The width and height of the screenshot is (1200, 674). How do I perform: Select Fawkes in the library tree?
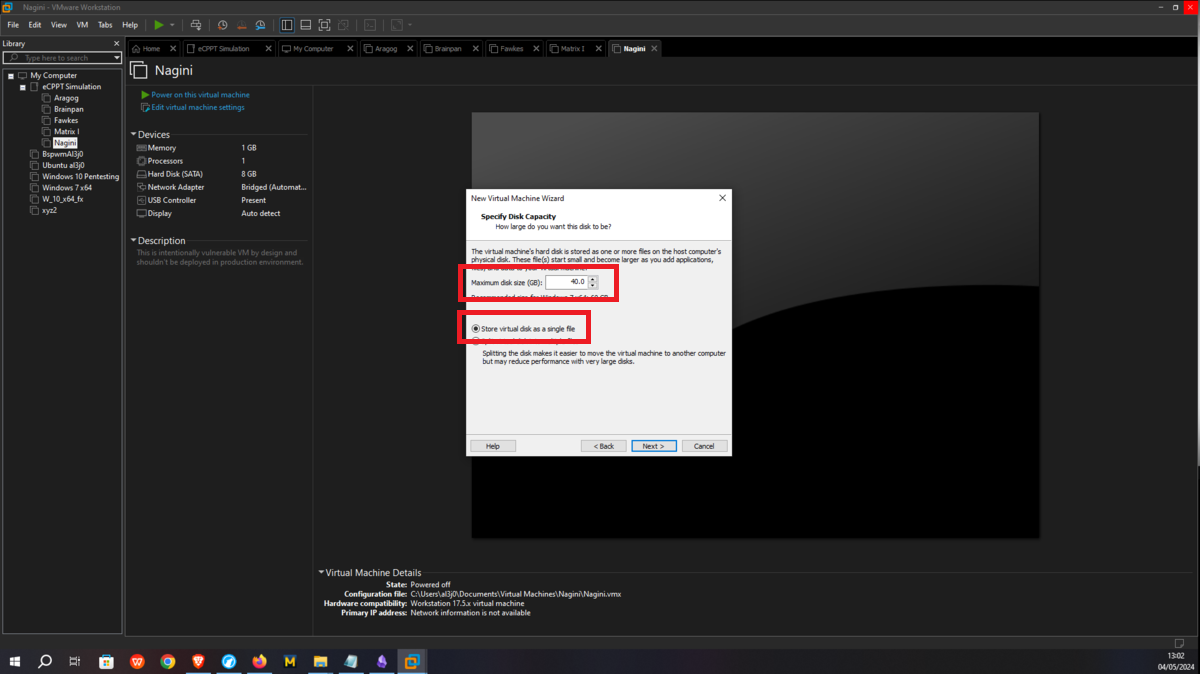tap(66, 120)
